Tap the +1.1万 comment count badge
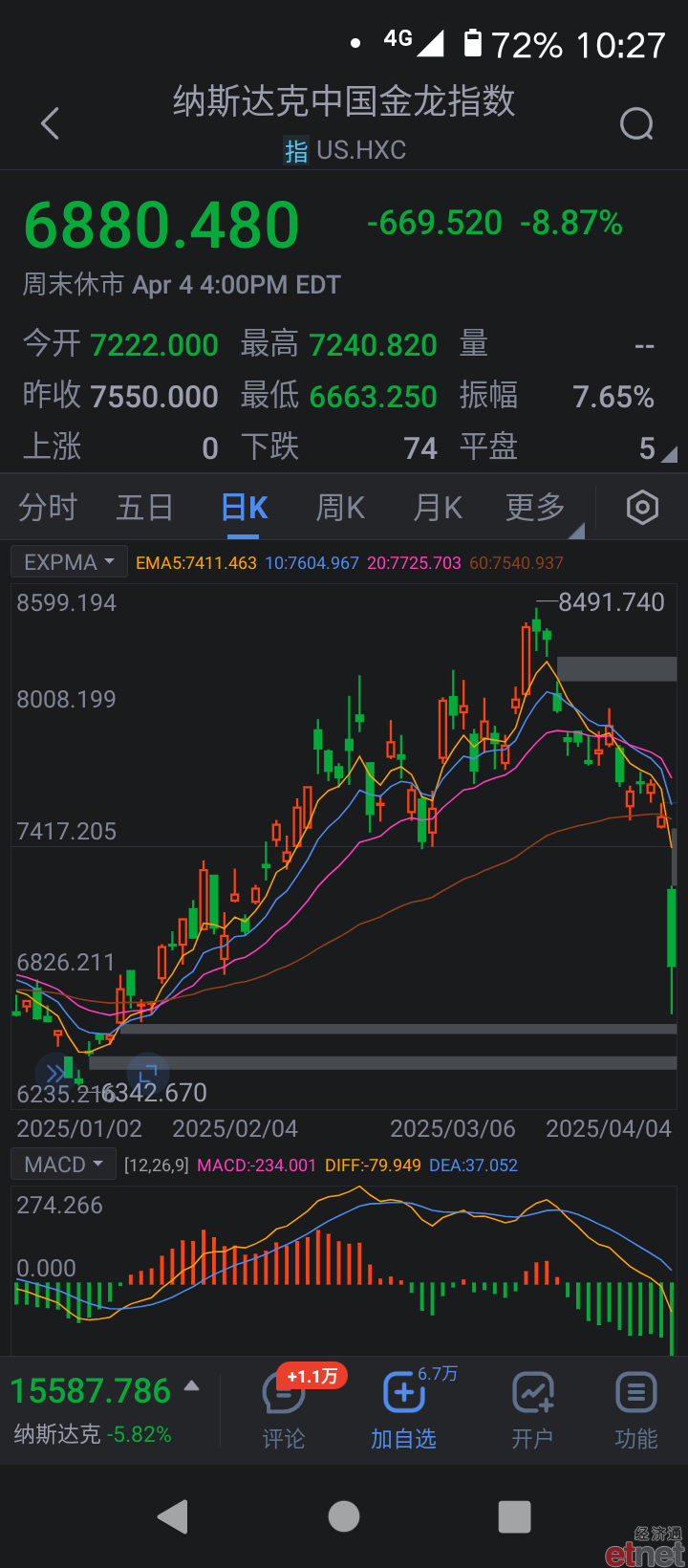This screenshot has height=1568, width=688. click(312, 1376)
